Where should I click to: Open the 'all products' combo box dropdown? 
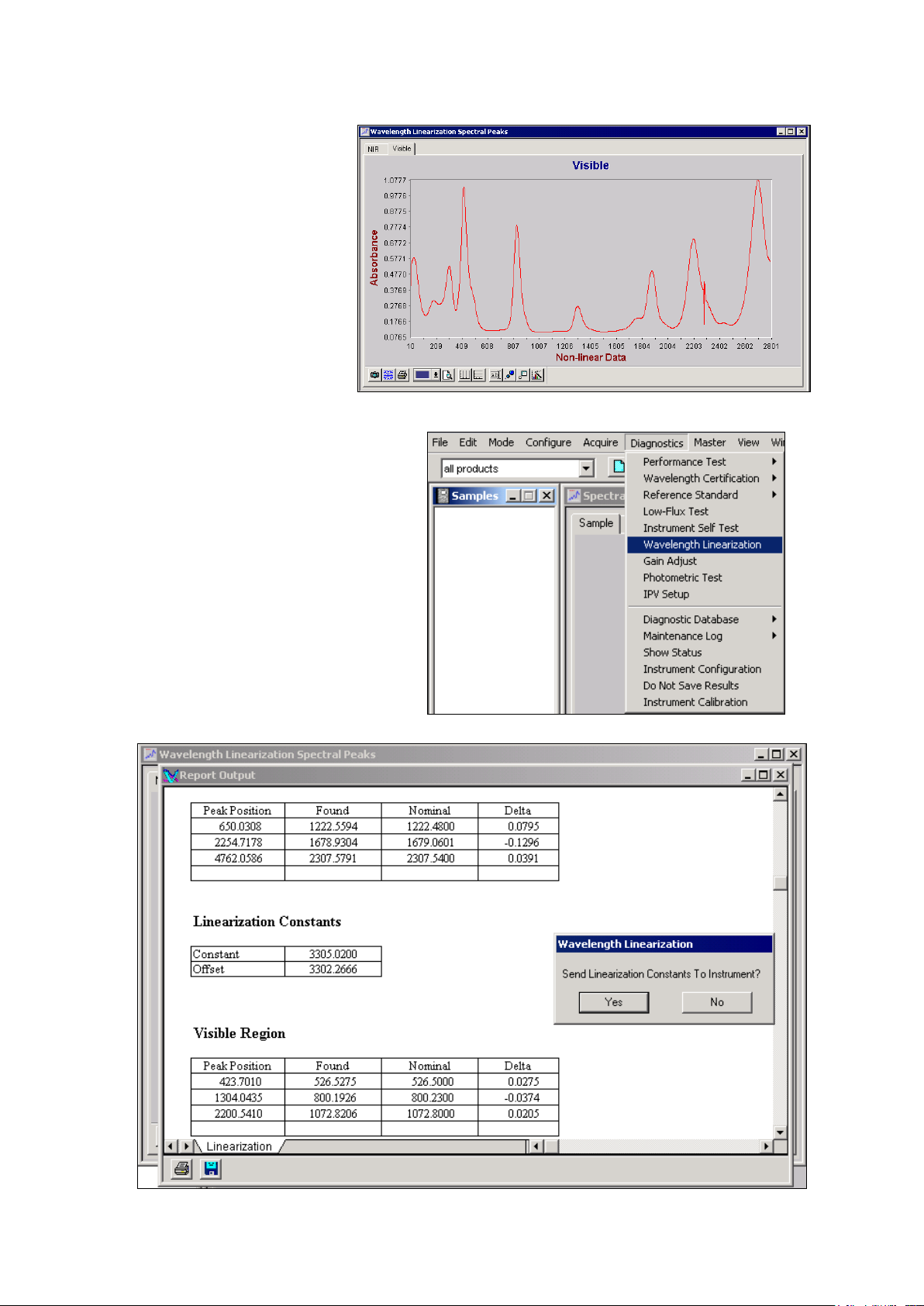(587, 468)
